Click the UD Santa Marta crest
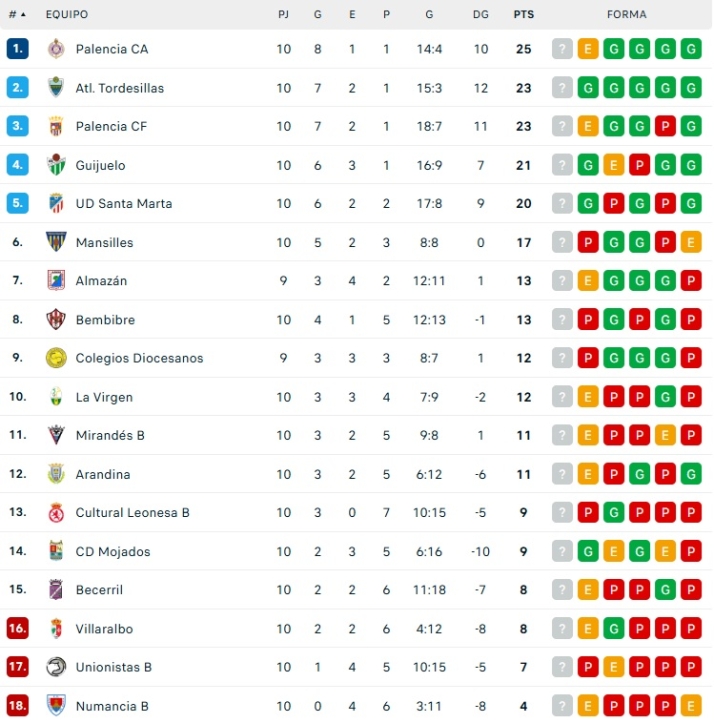Viewport: 714px width, 723px height. [56, 204]
